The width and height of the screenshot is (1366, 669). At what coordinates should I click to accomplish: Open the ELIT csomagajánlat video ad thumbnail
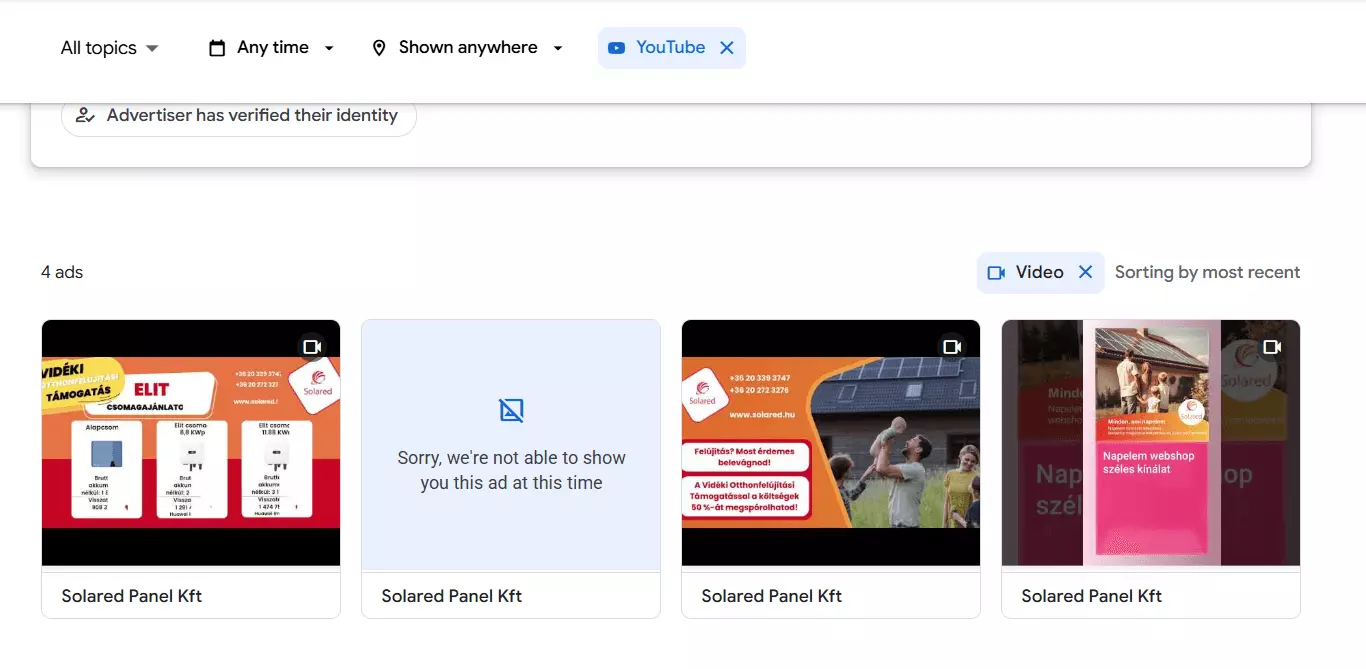(191, 443)
